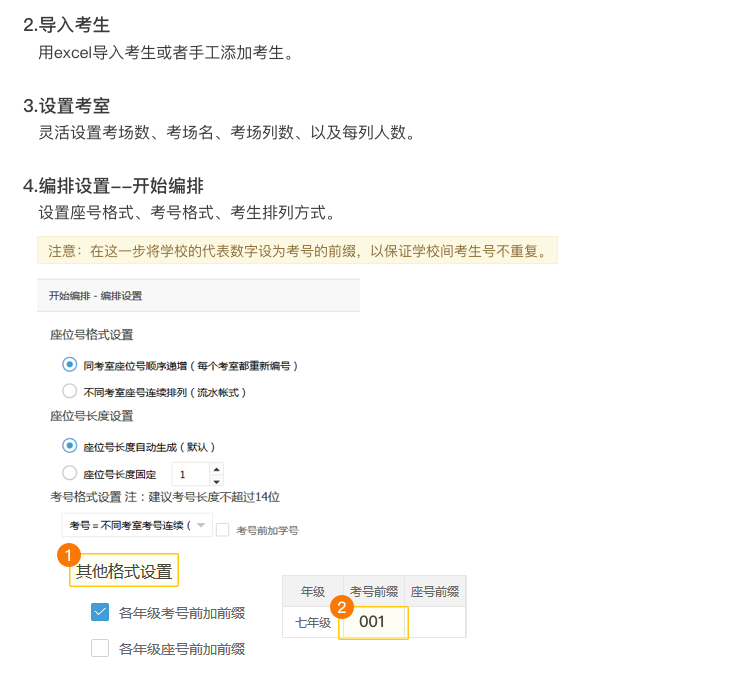Viewport: 754px width, 676px height.
Task: Click the 七年级 座号前缀 empty cell
Action: click(436, 622)
